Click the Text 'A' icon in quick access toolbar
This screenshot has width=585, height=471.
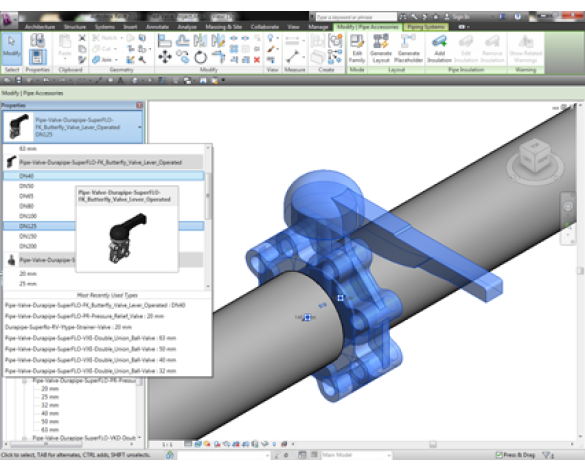(x=121, y=80)
